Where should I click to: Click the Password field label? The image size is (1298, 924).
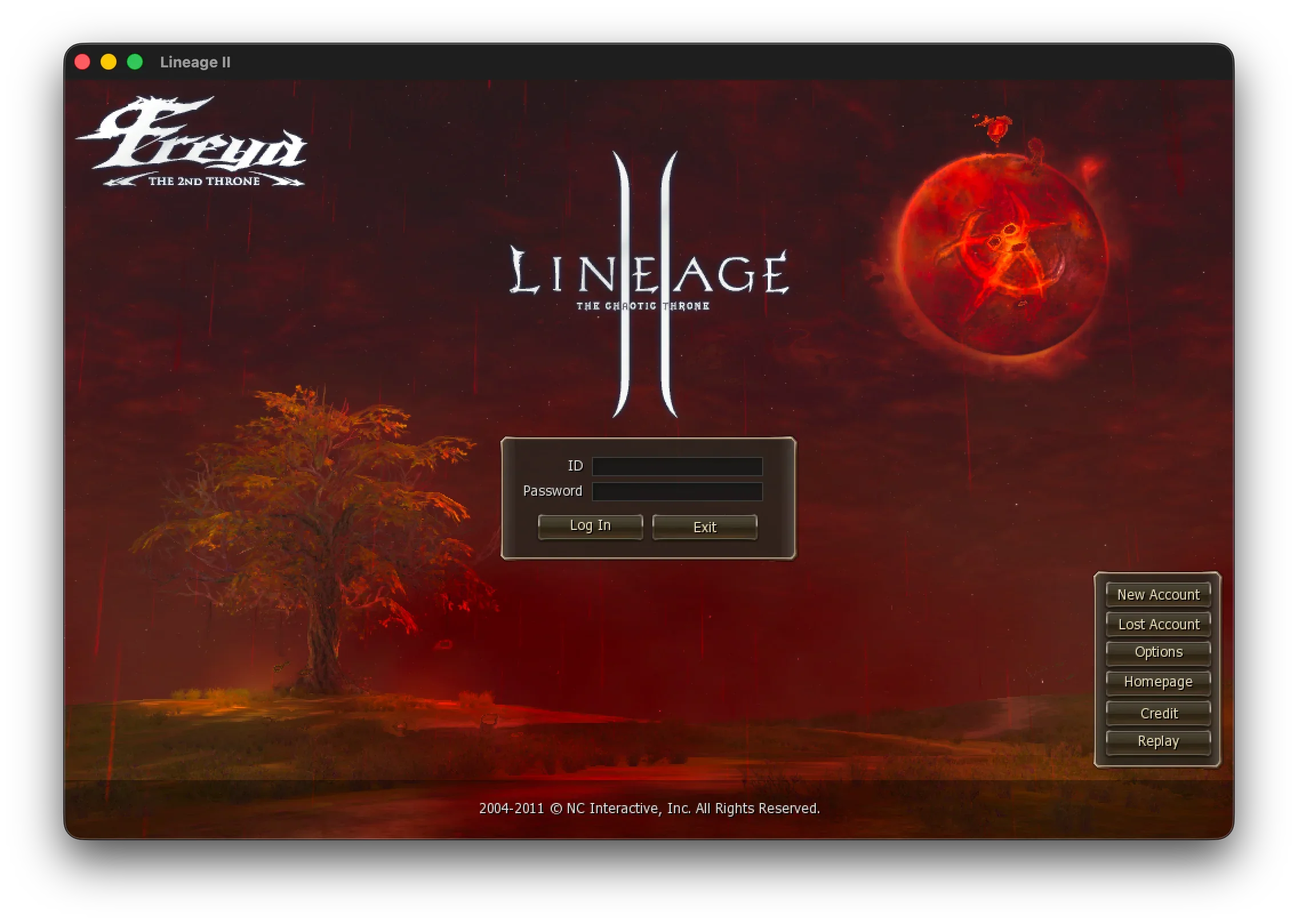tap(552, 491)
